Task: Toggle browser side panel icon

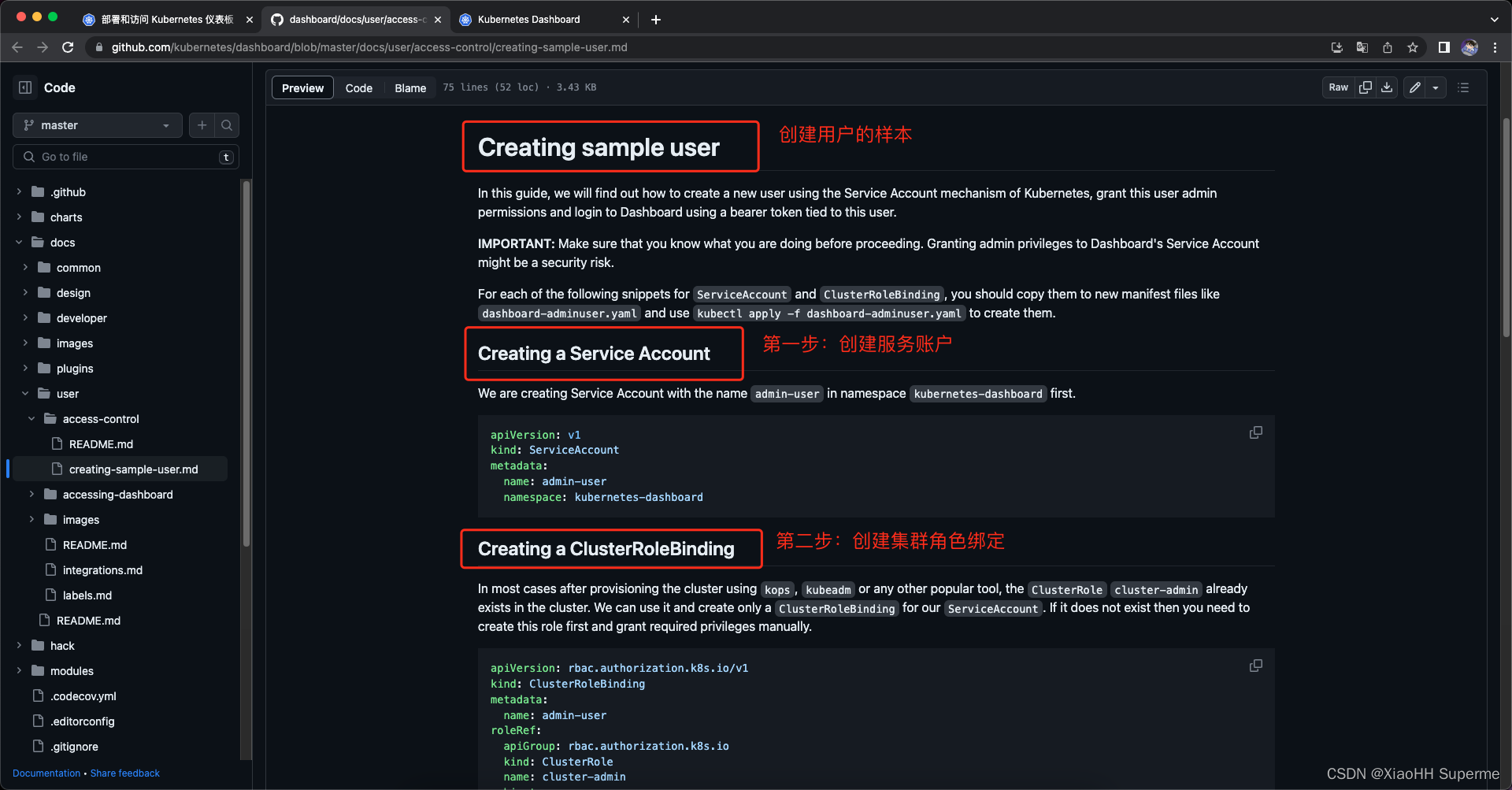Action: point(1444,47)
